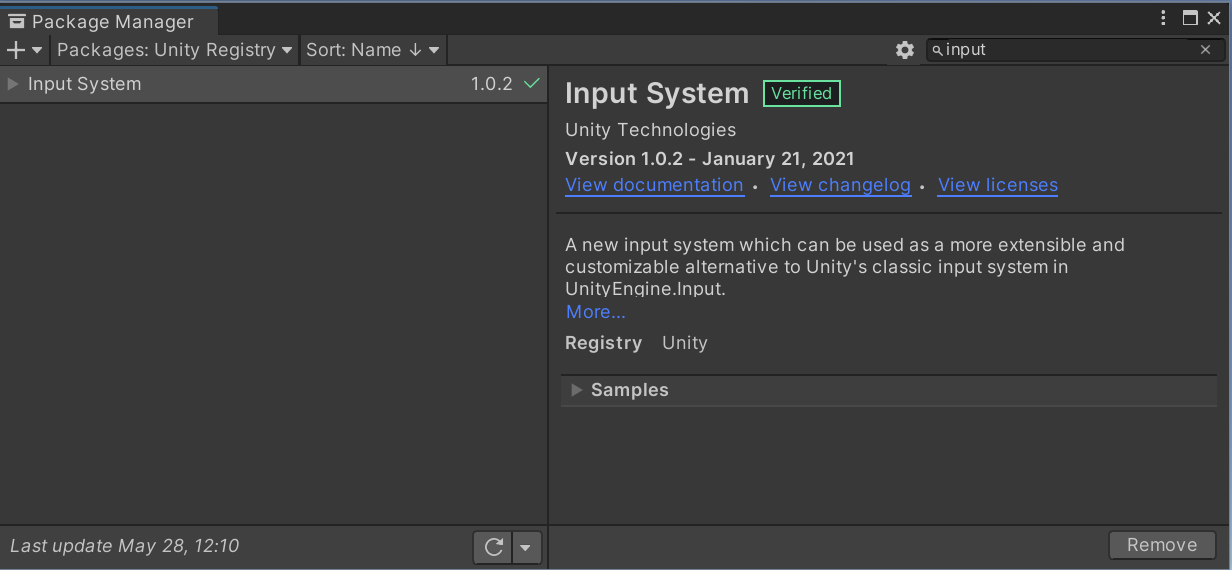Expand the Input System package row arrow
The height and width of the screenshot is (570, 1232).
pyautogui.click(x=13, y=84)
